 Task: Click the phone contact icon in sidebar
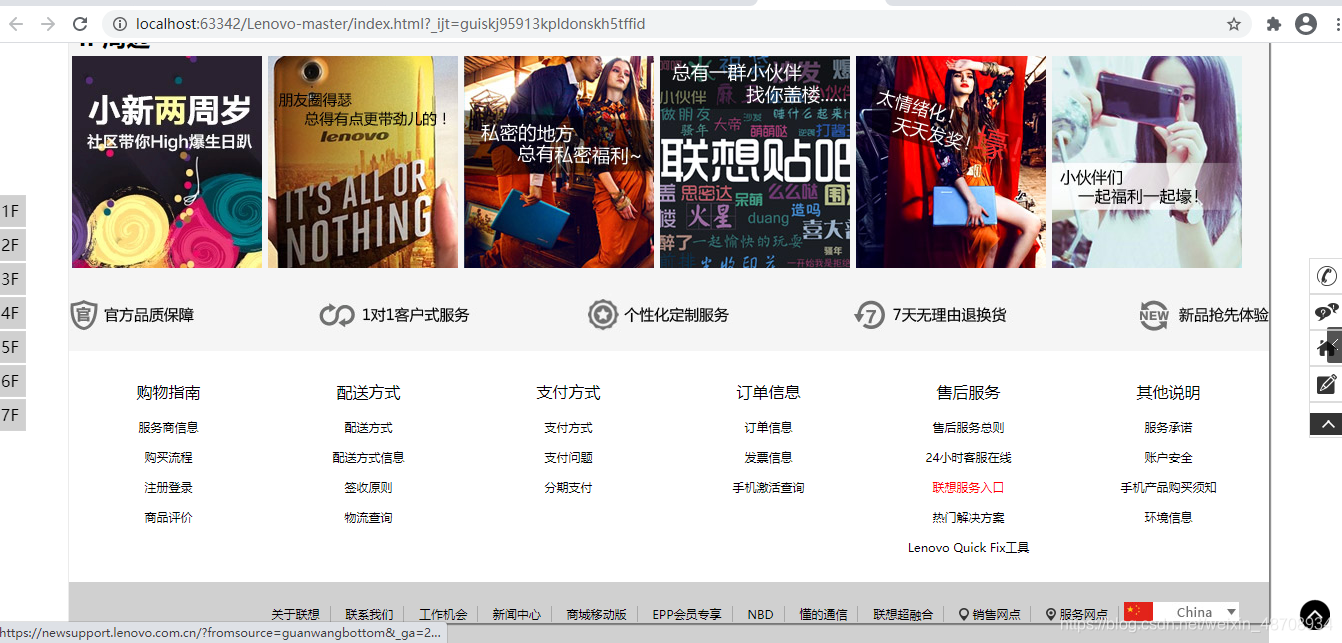click(x=1327, y=276)
